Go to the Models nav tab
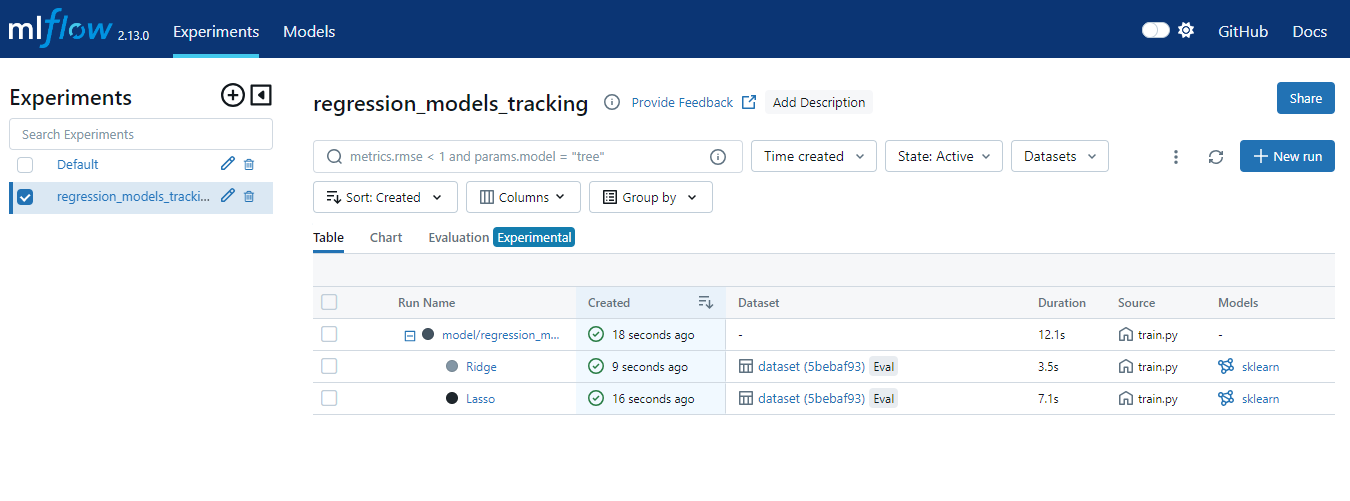 coord(309,31)
